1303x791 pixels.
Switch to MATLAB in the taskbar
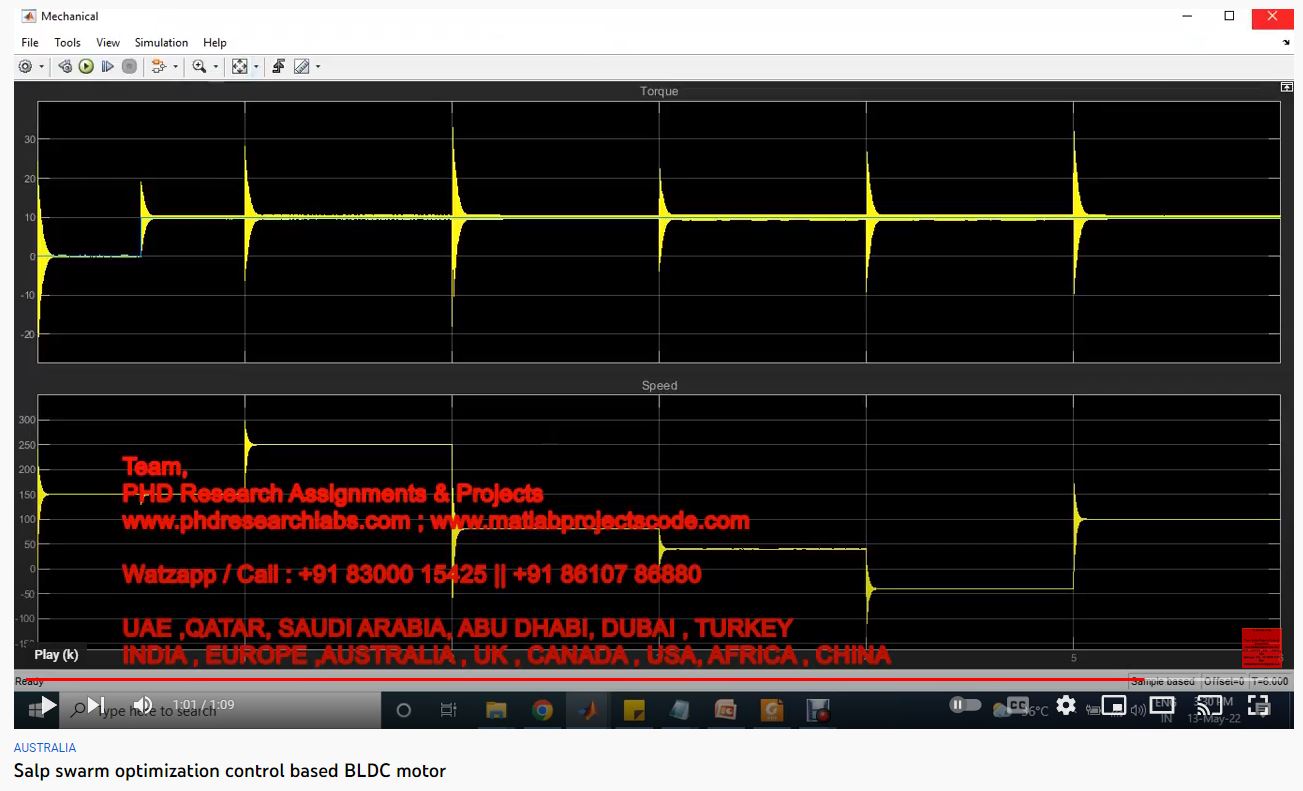[588, 710]
